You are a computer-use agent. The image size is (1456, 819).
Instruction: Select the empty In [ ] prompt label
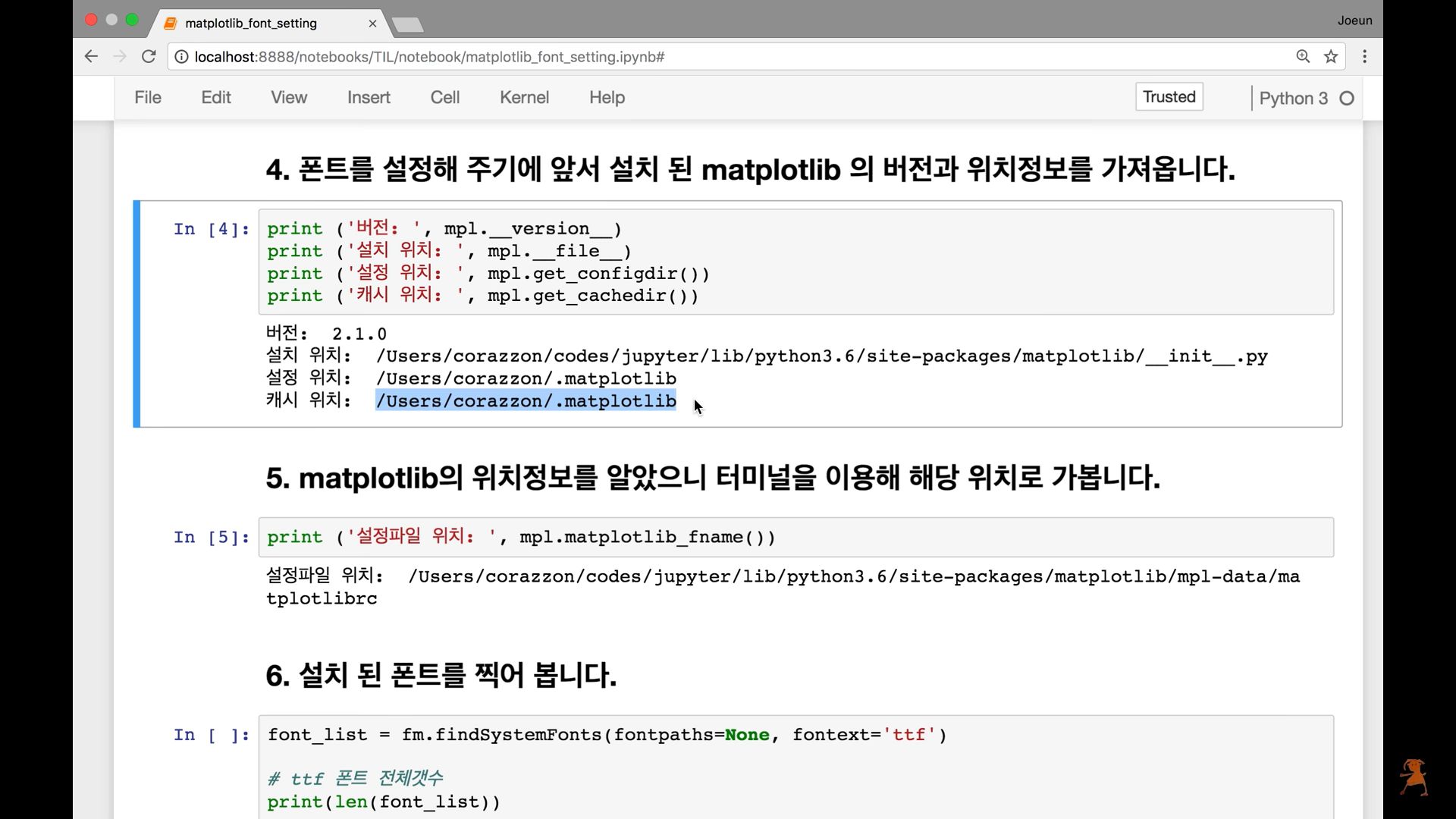[211, 735]
